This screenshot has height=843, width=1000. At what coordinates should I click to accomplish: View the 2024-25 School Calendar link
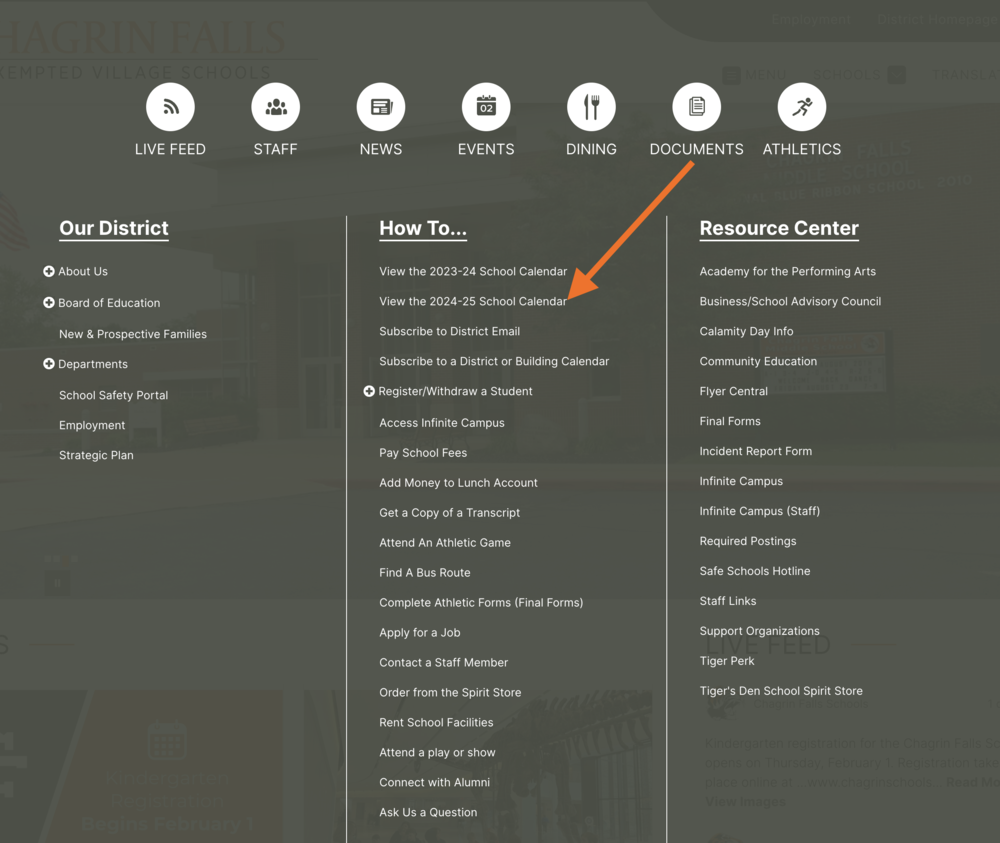(x=472, y=302)
